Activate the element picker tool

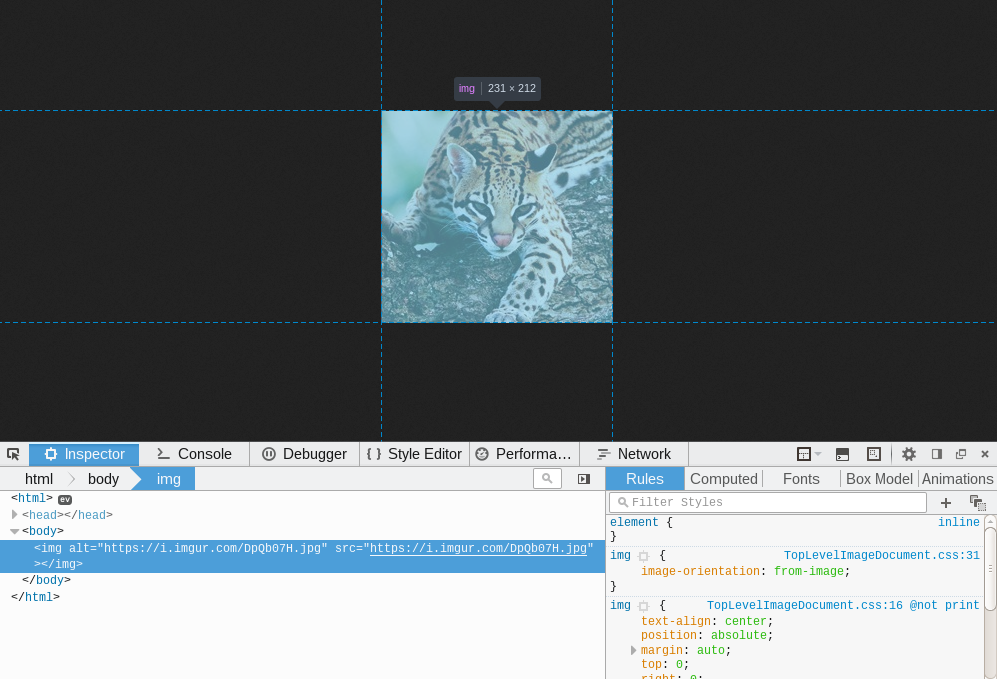coord(13,454)
